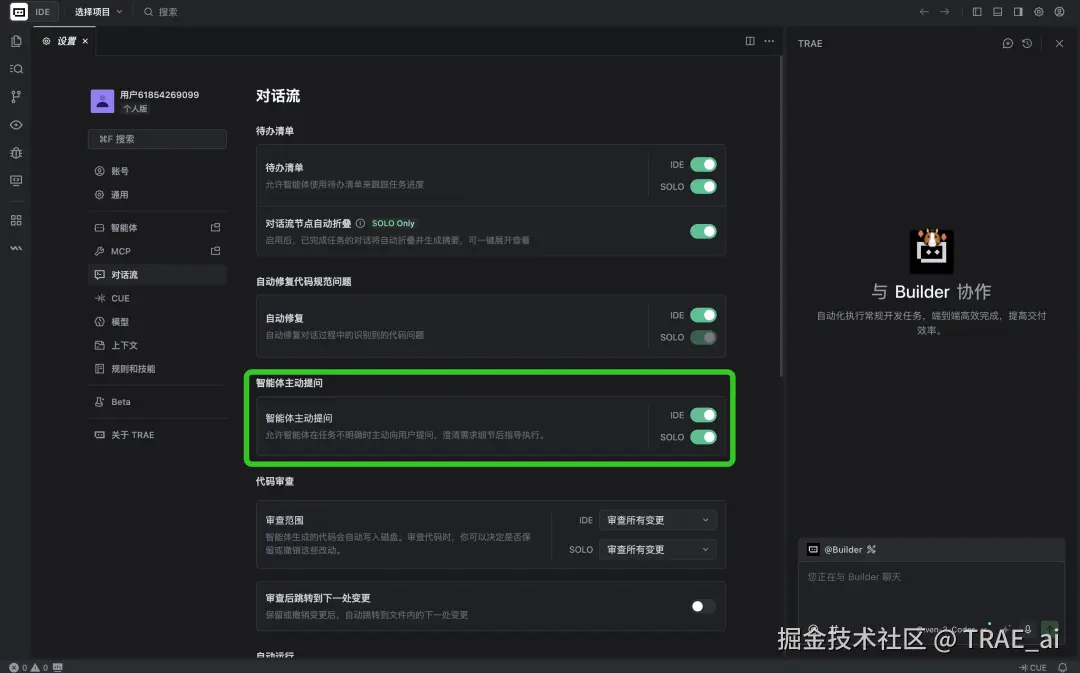Click the top global 搜索 field
The image size is (1080, 673).
[x=160, y=12]
